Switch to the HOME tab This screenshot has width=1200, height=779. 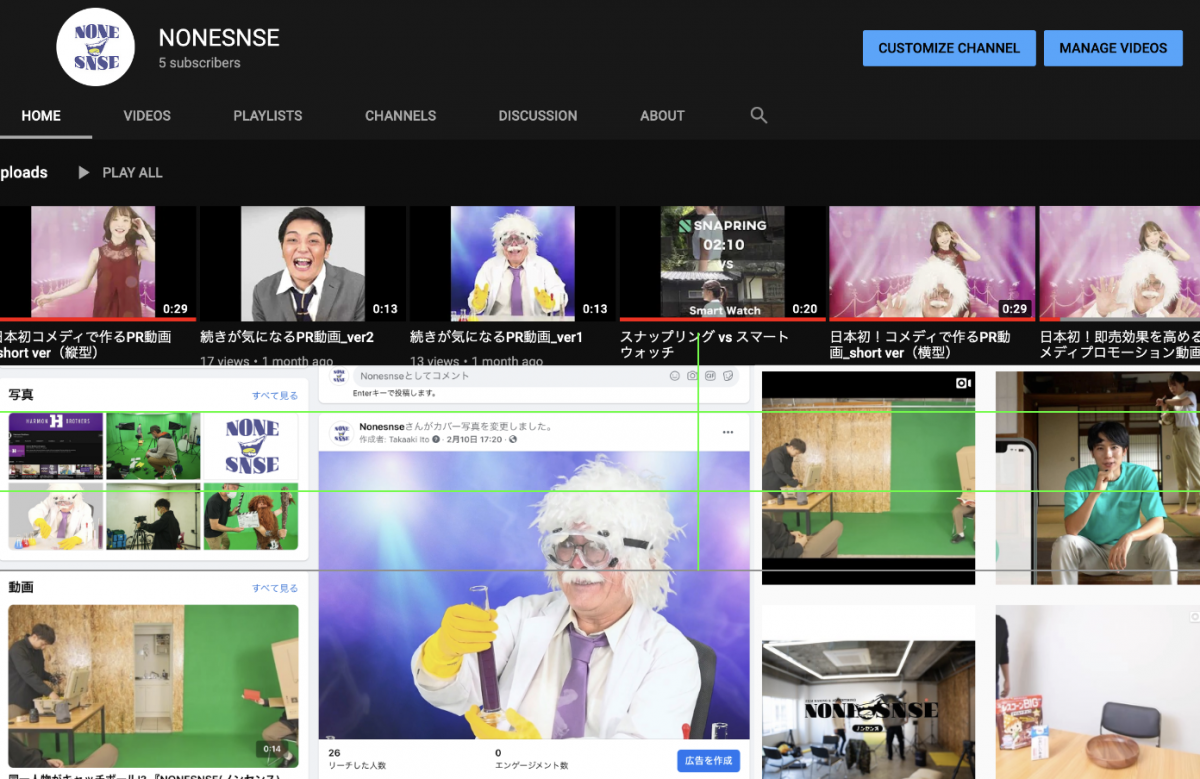pos(41,116)
